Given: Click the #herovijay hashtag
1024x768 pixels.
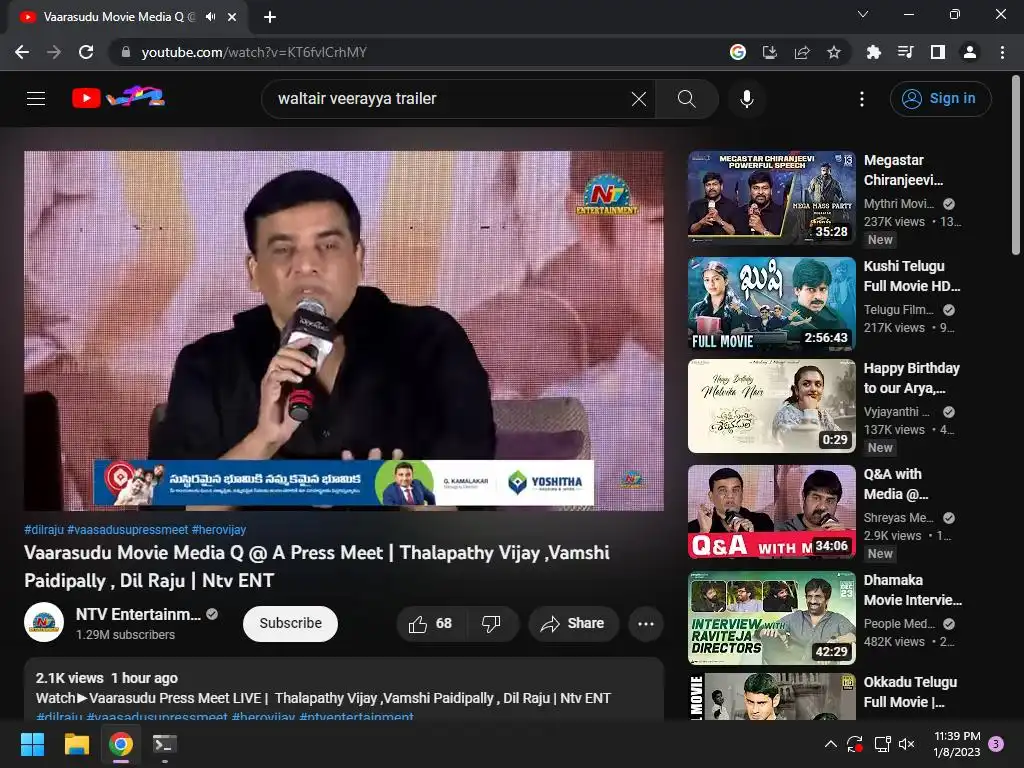Looking at the screenshot, I should [219, 530].
